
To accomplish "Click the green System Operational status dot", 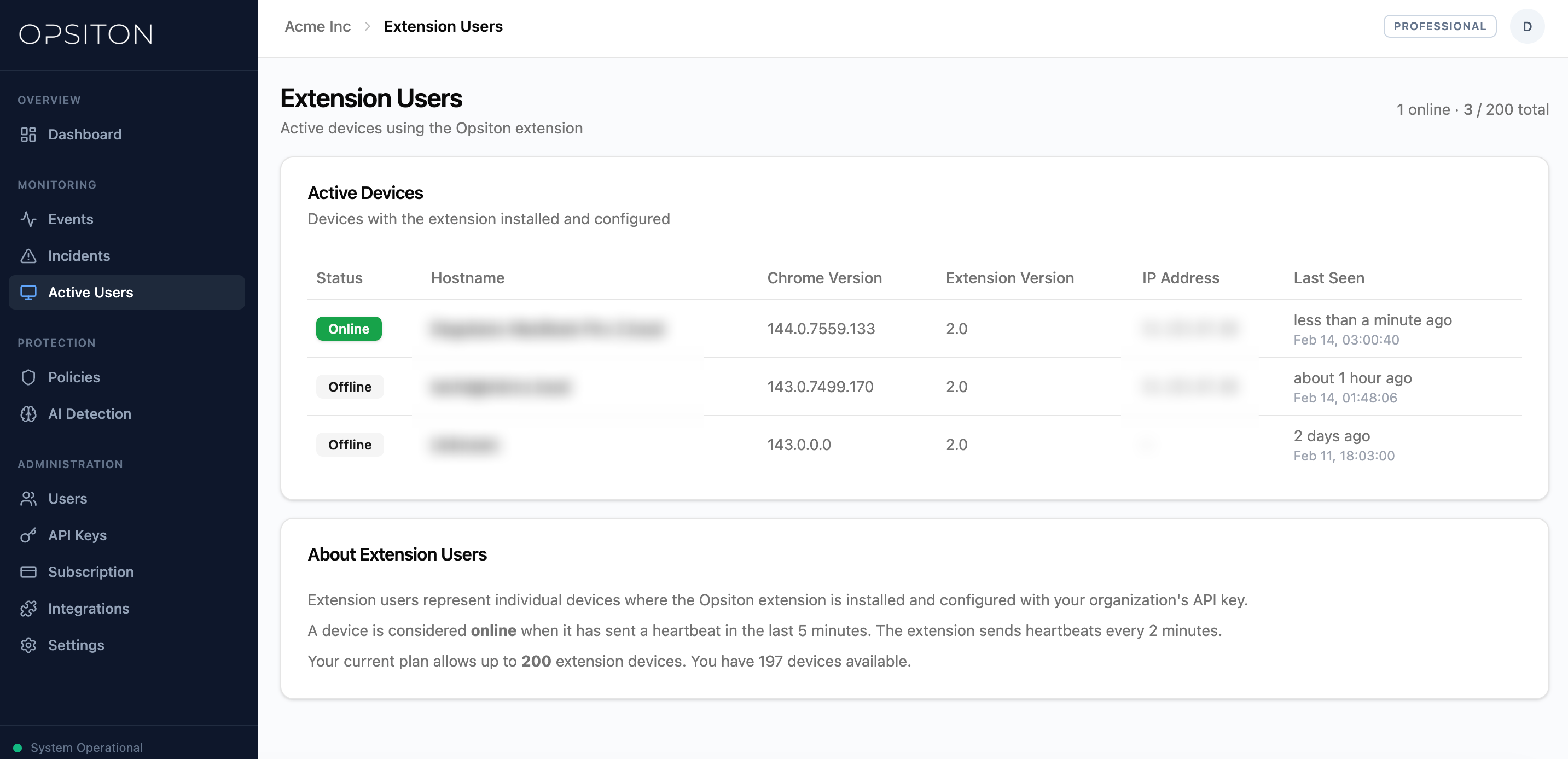I will coord(19,747).
